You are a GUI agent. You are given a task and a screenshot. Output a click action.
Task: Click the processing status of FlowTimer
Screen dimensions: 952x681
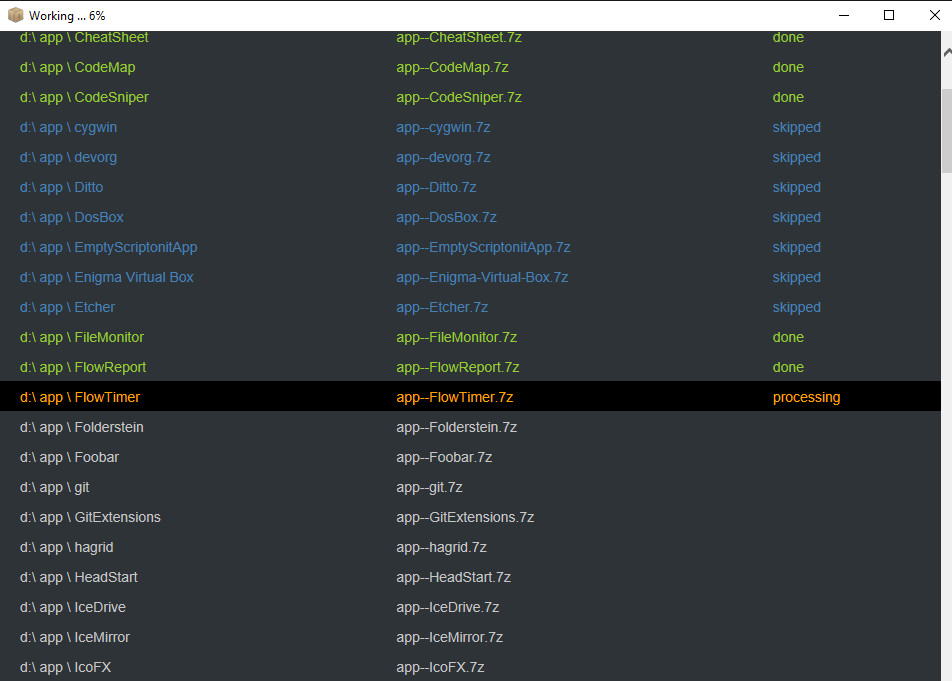pos(806,398)
